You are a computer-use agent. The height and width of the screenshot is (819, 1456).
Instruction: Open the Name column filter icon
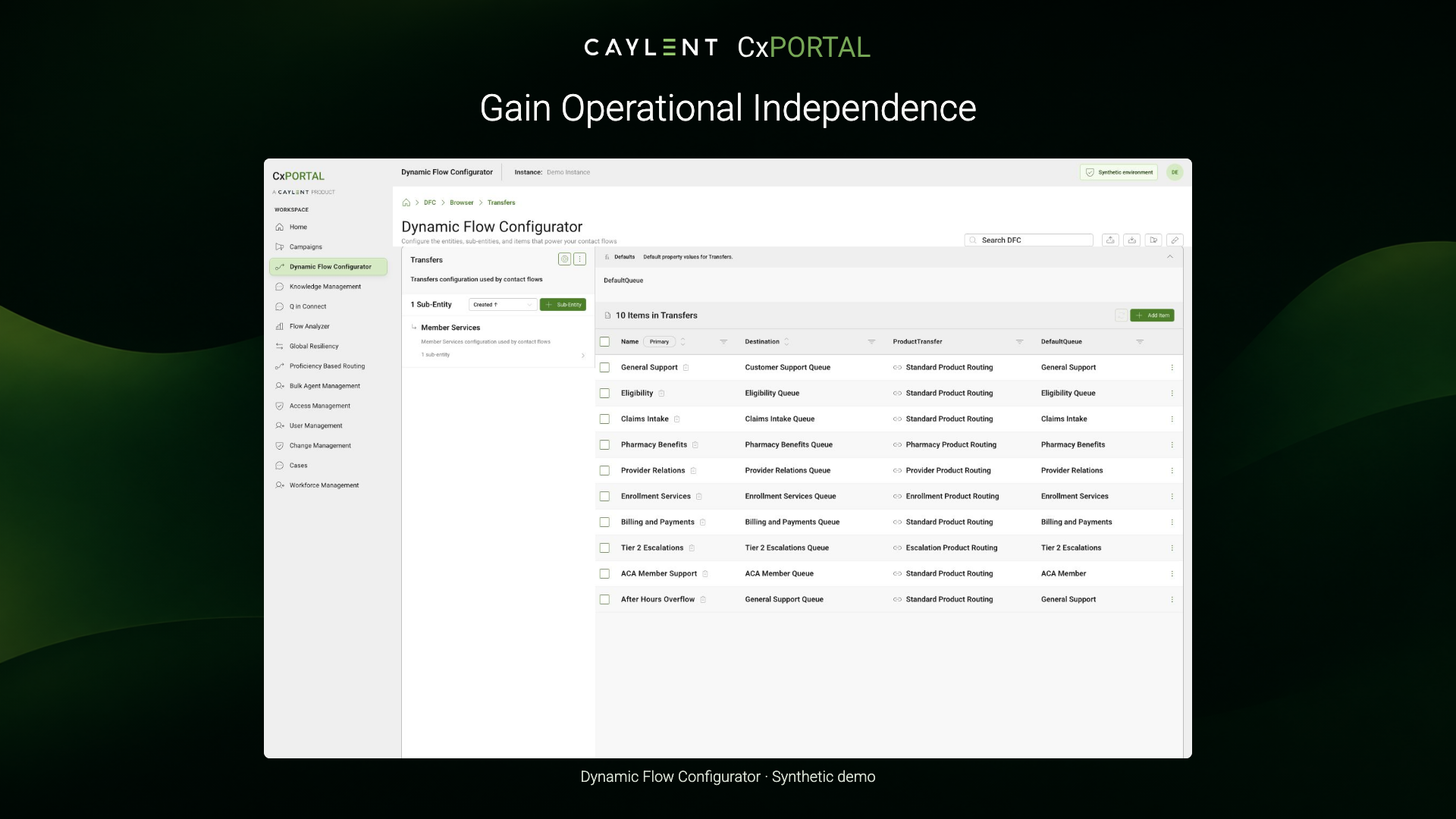pos(723,342)
